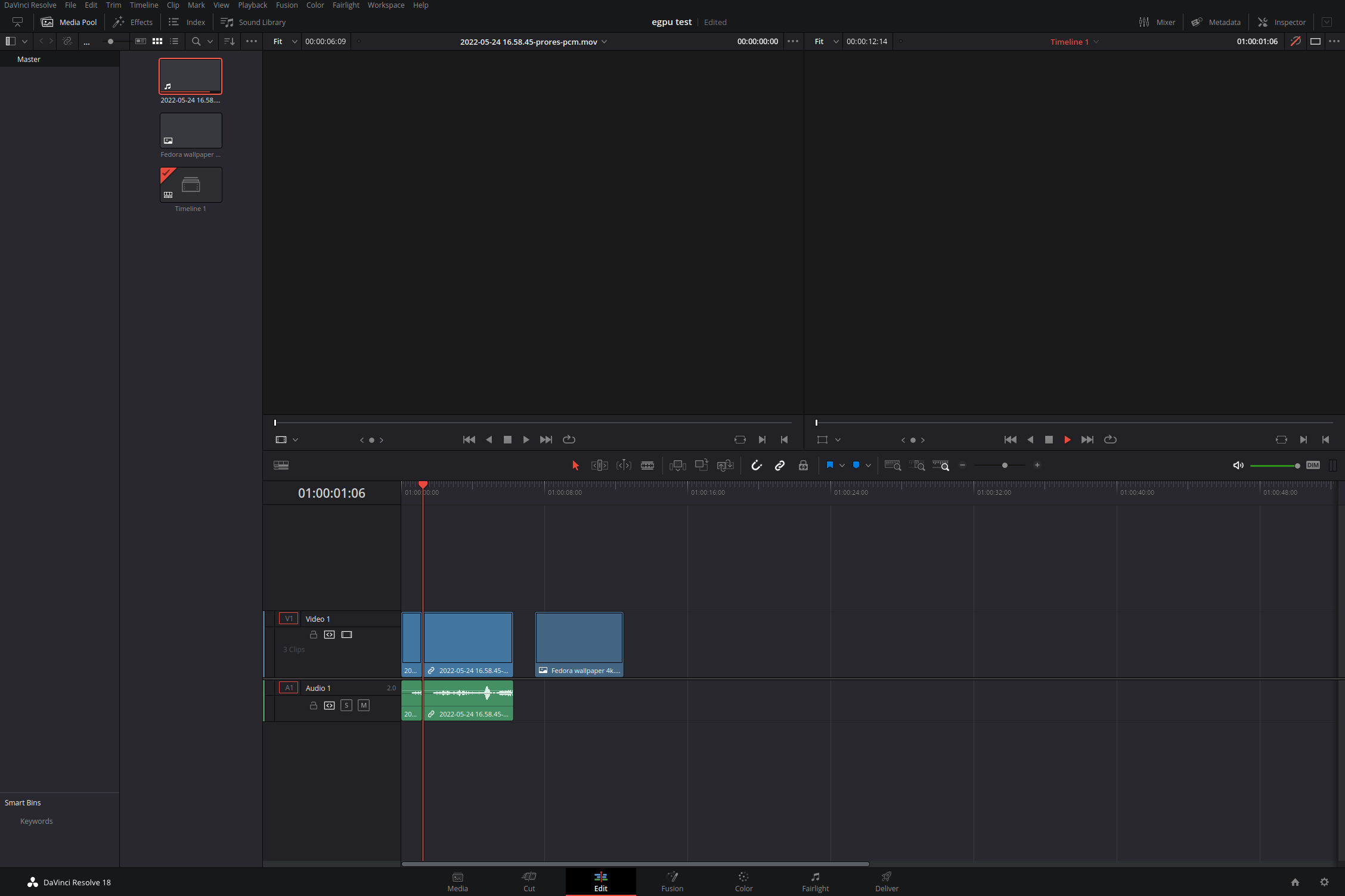
Task: Select the Fedora wallpaper thumbnail
Action: [191, 131]
